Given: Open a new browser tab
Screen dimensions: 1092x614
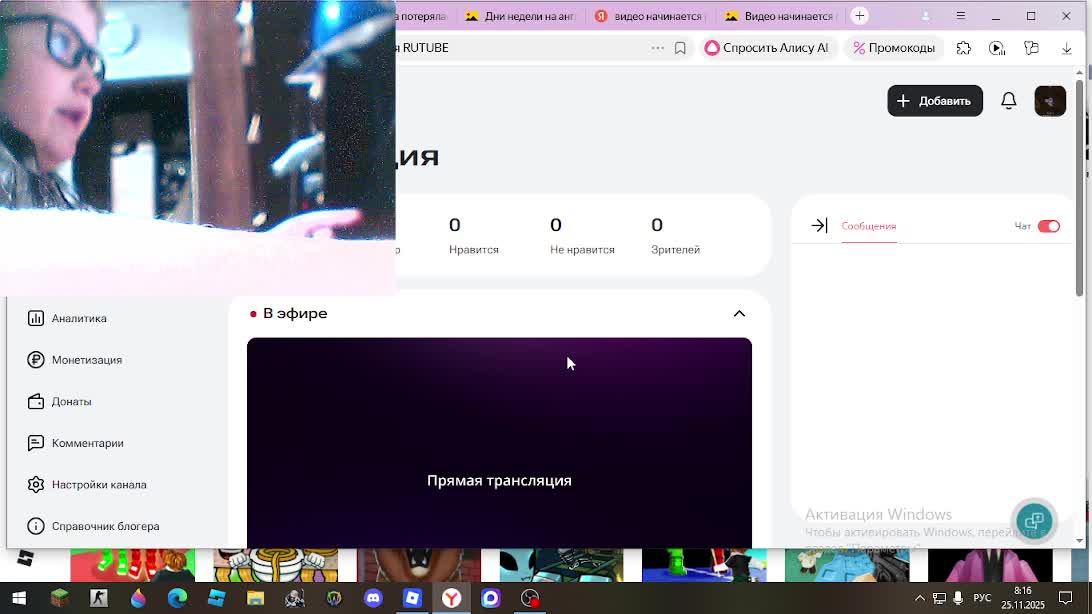Looking at the screenshot, I should click(859, 16).
